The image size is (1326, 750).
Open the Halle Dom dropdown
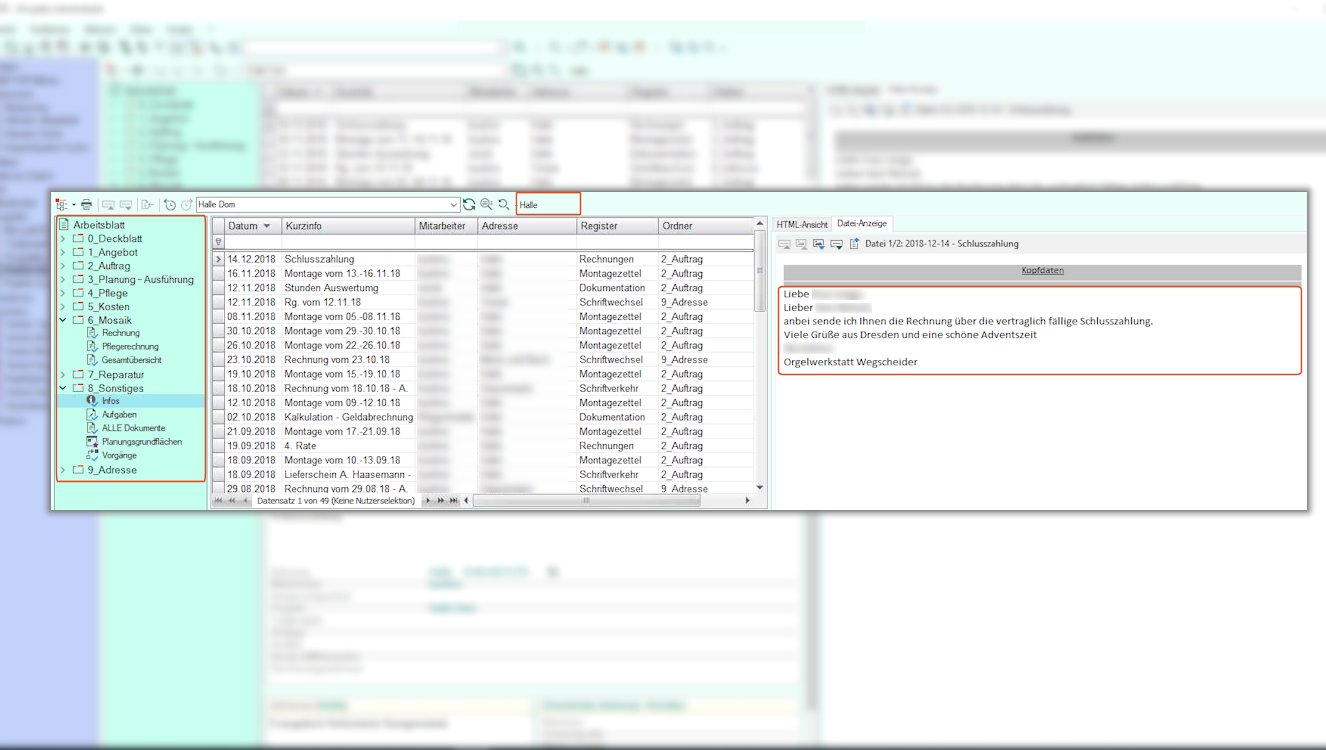pyautogui.click(x=454, y=205)
